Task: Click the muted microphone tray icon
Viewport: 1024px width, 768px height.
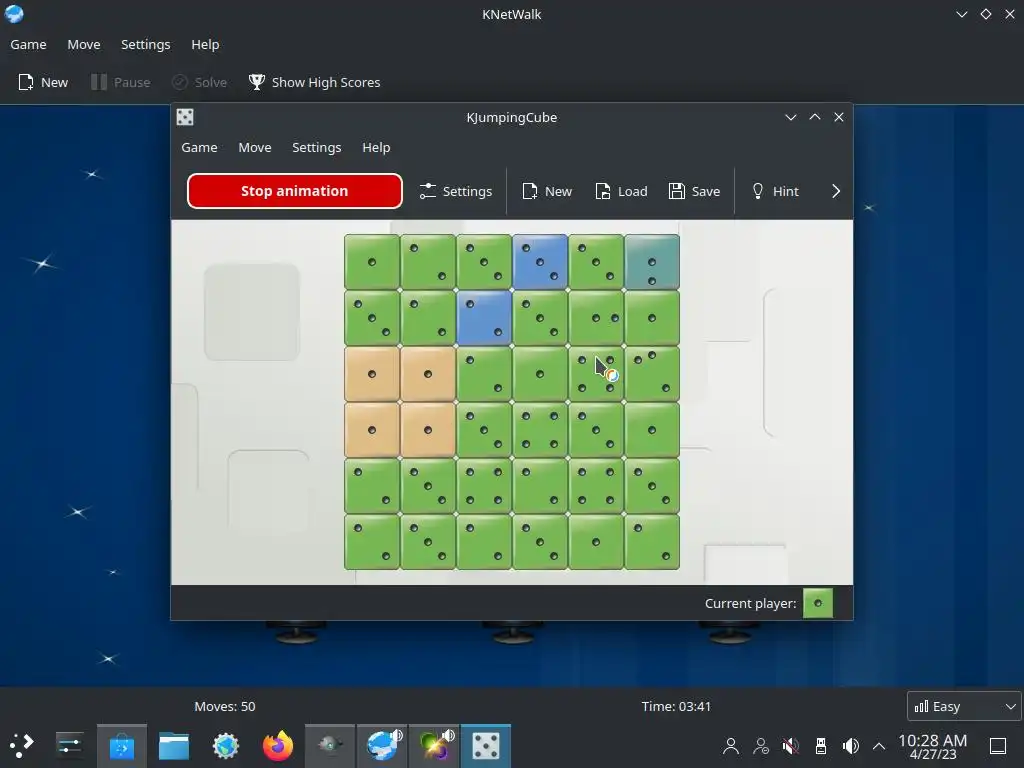Action: (791, 745)
